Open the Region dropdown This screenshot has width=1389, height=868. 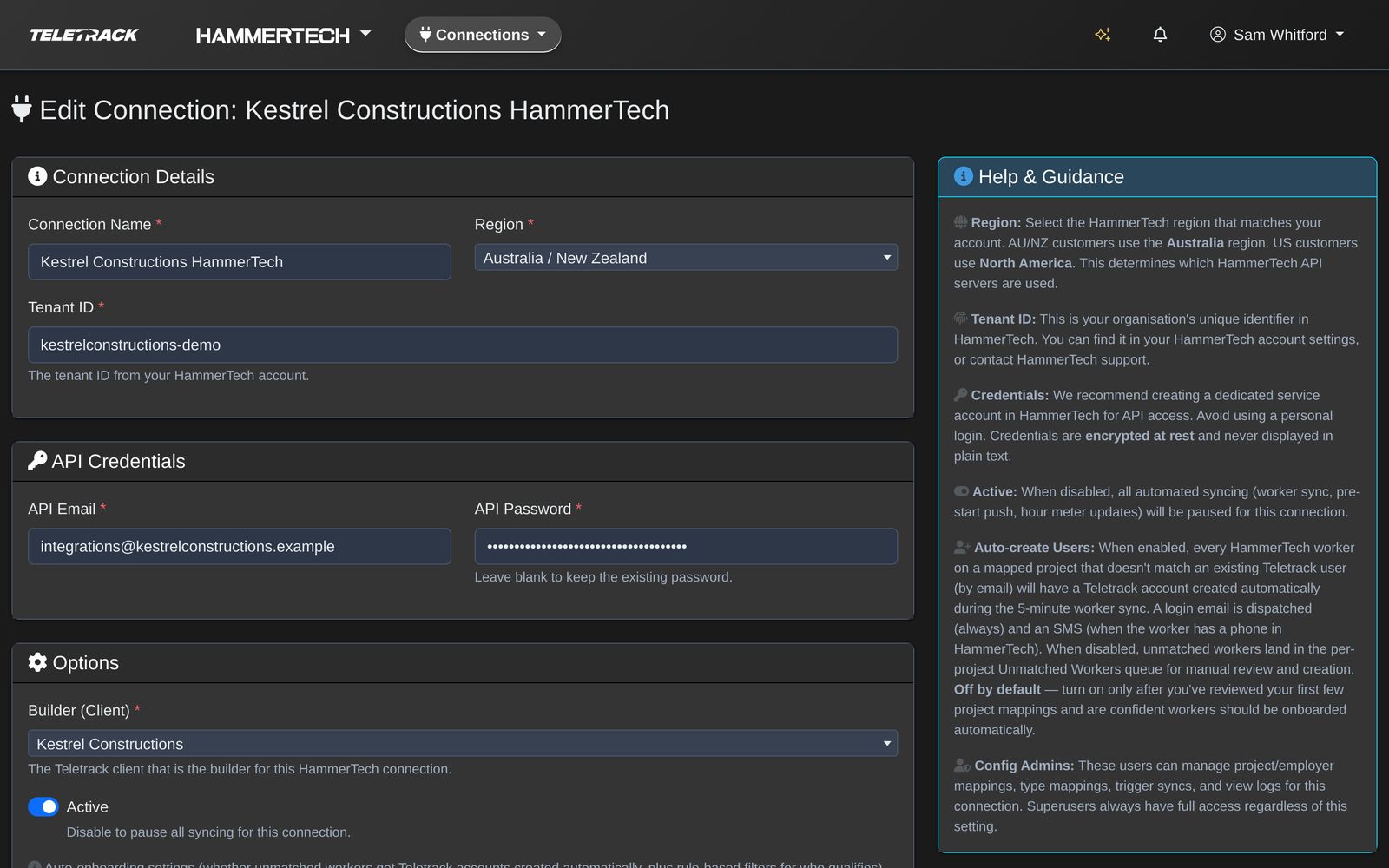[686, 258]
